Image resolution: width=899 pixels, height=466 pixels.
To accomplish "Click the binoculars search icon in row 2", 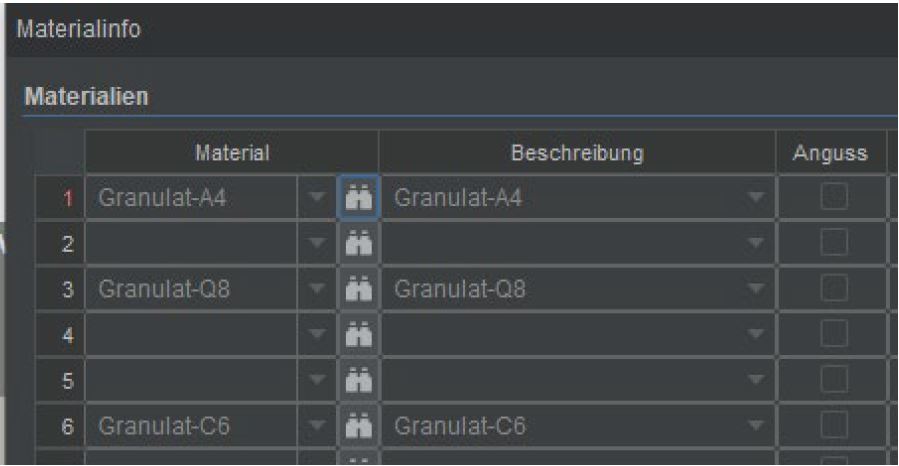I will (x=358, y=244).
